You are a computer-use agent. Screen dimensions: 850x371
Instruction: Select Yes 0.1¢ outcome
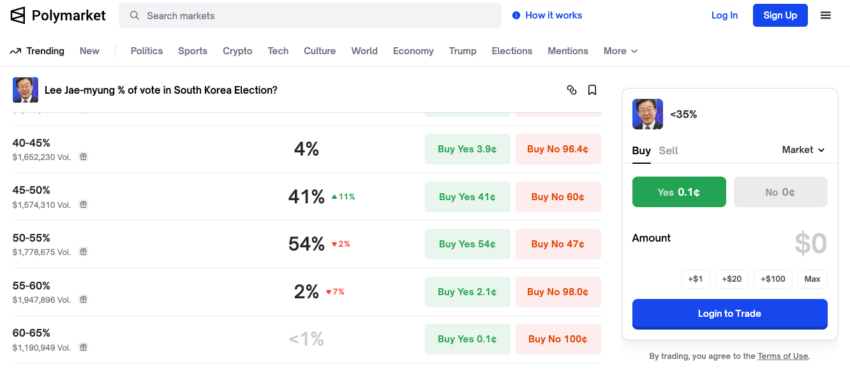click(x=679, y=192)
